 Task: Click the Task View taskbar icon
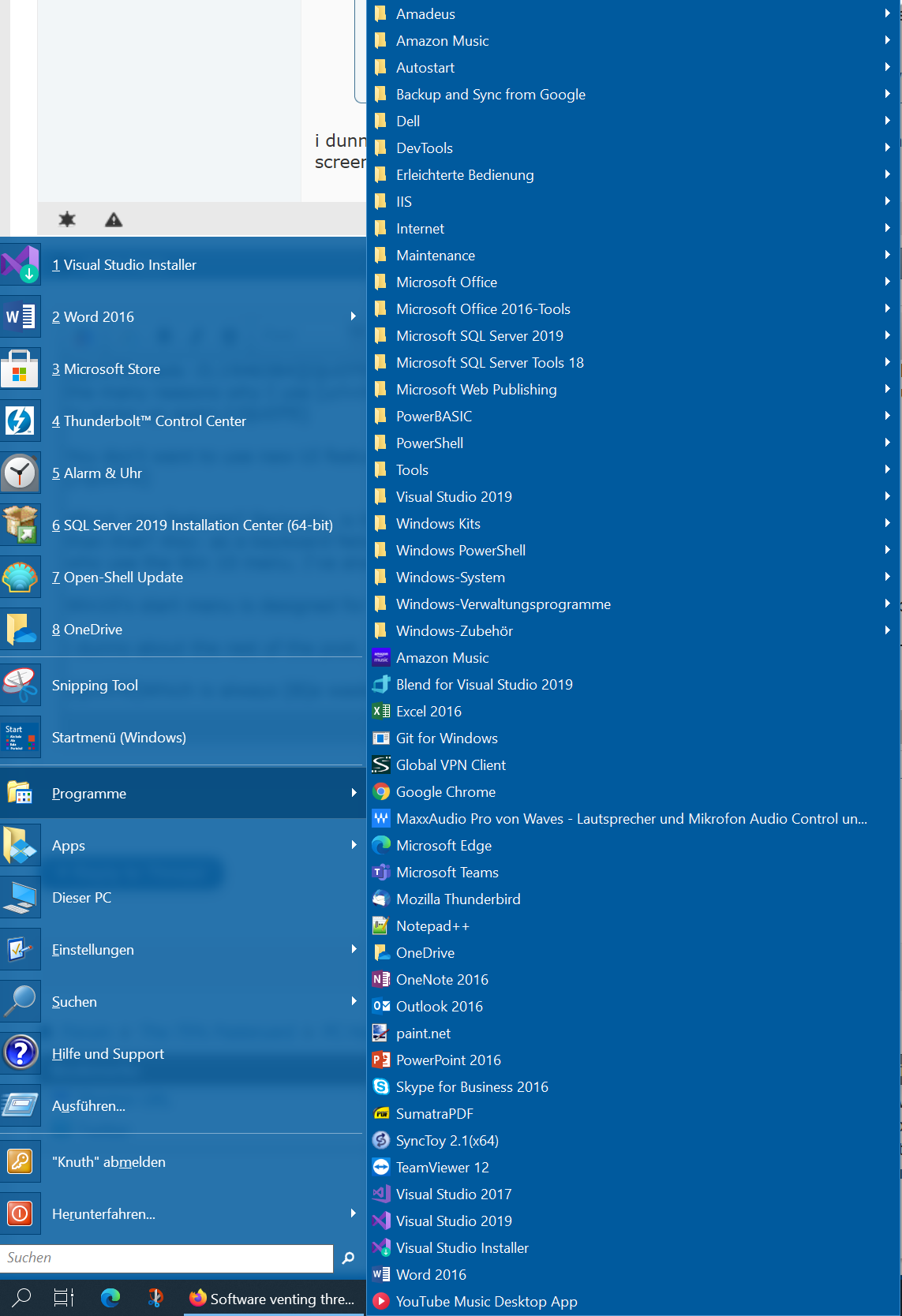pyautogui.click(x=64, y=1297)
